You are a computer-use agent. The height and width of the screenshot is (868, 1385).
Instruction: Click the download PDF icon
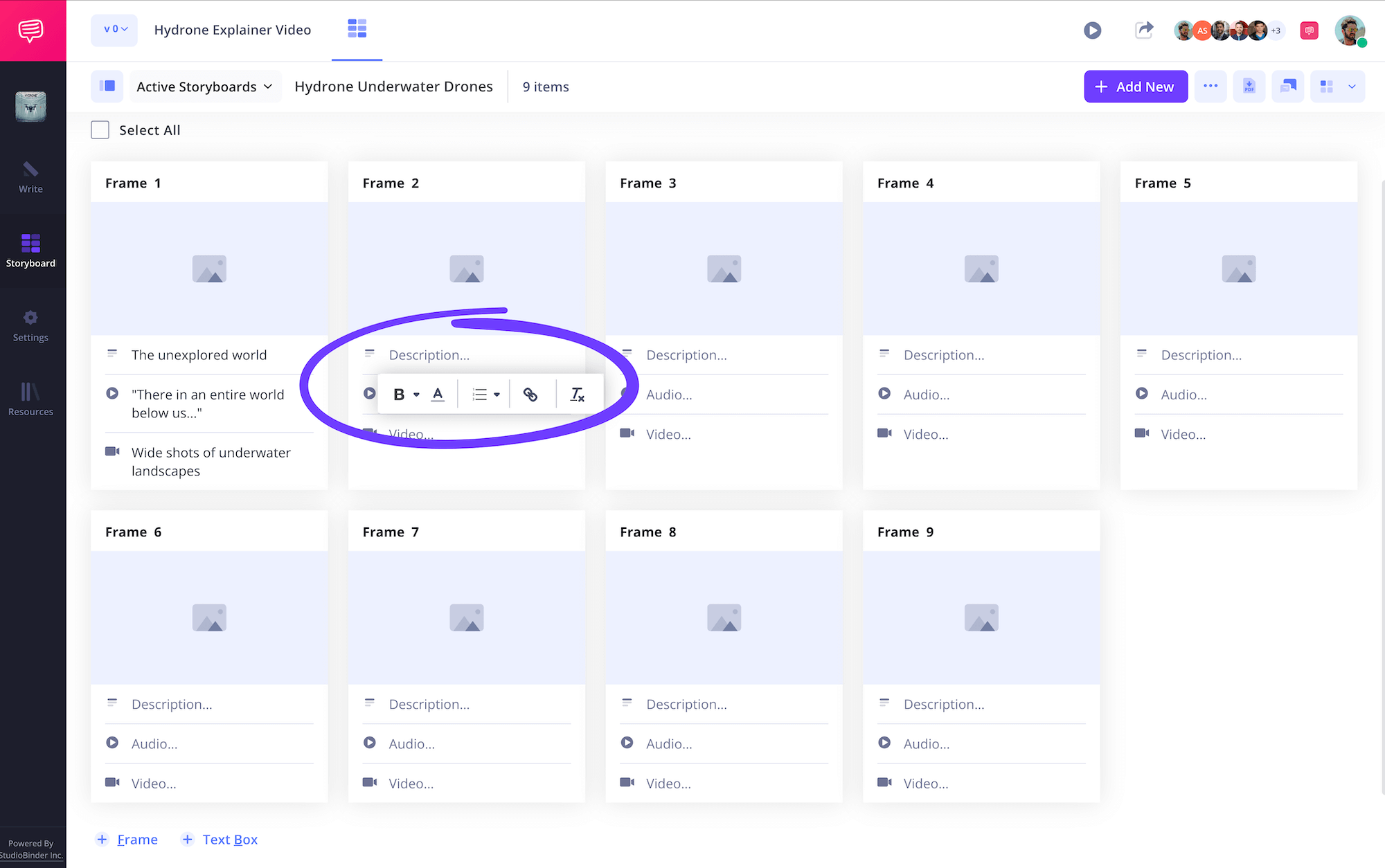1249,87
